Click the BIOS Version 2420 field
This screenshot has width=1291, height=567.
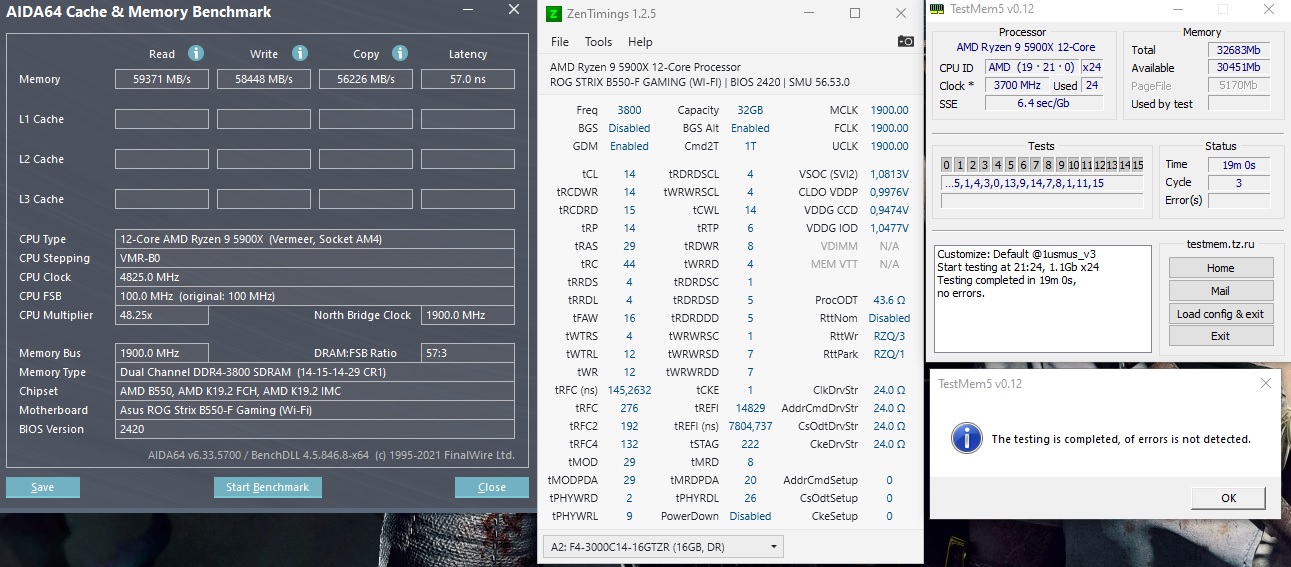pos(315,429)
